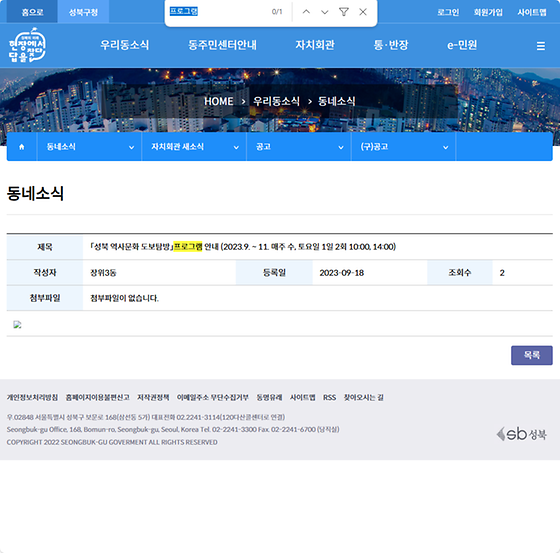Click the home icon in sub-navigation bar
This screenshot has height=553, width=560.
point(21,147)
